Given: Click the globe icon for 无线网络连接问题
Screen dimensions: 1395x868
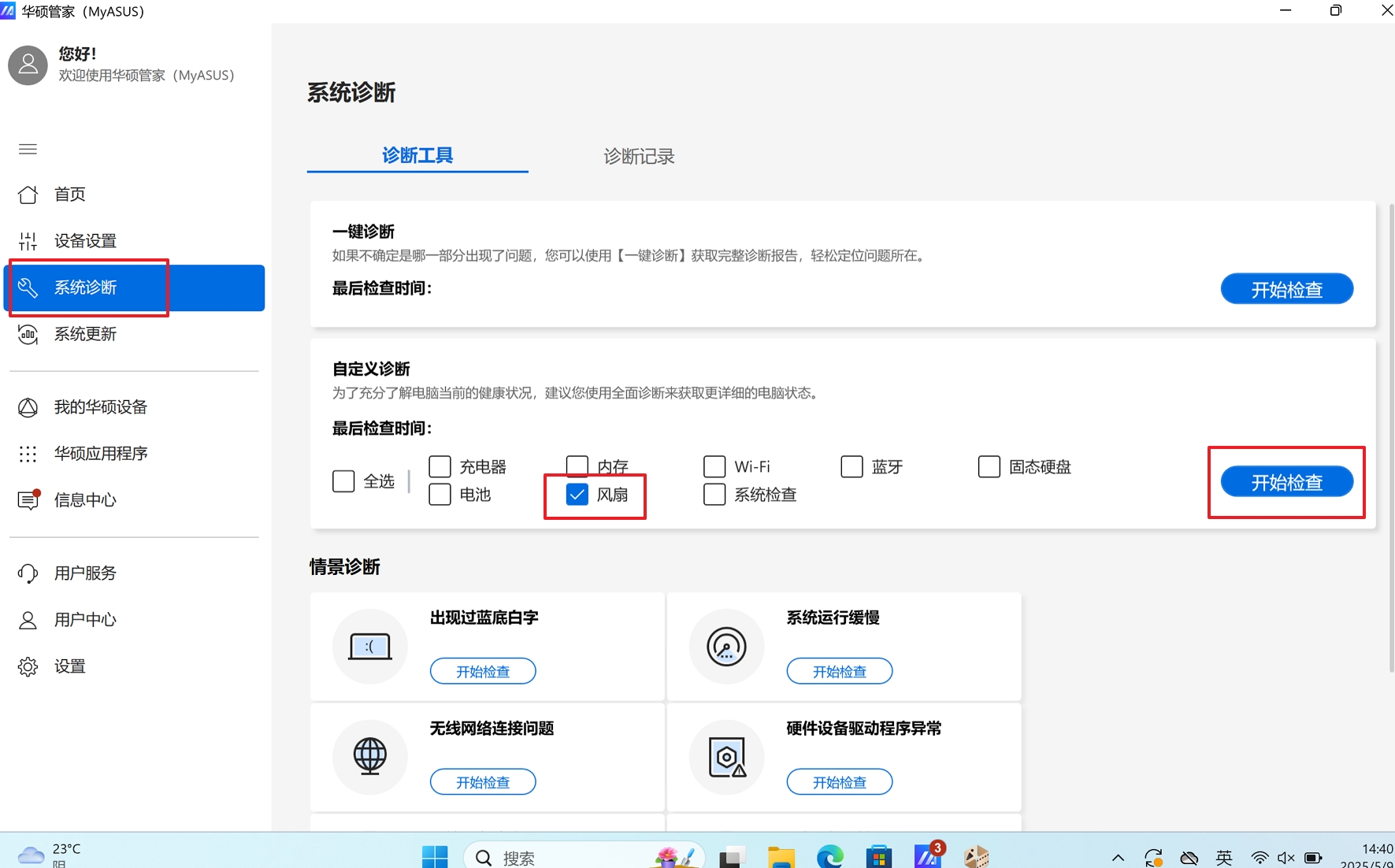Looking at the screenshot, I should coord(370,757).
